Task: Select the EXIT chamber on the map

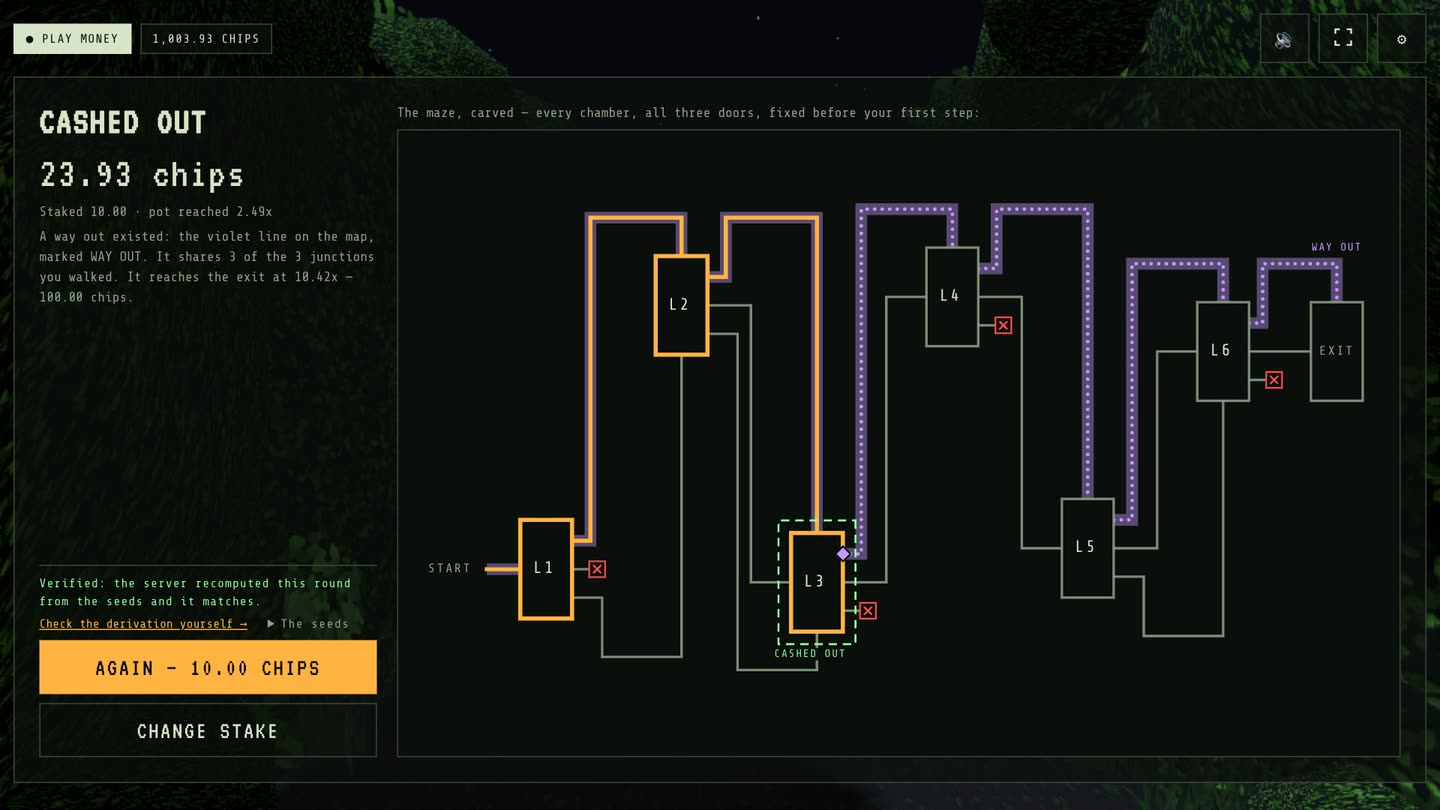Action: point(1337,351)
